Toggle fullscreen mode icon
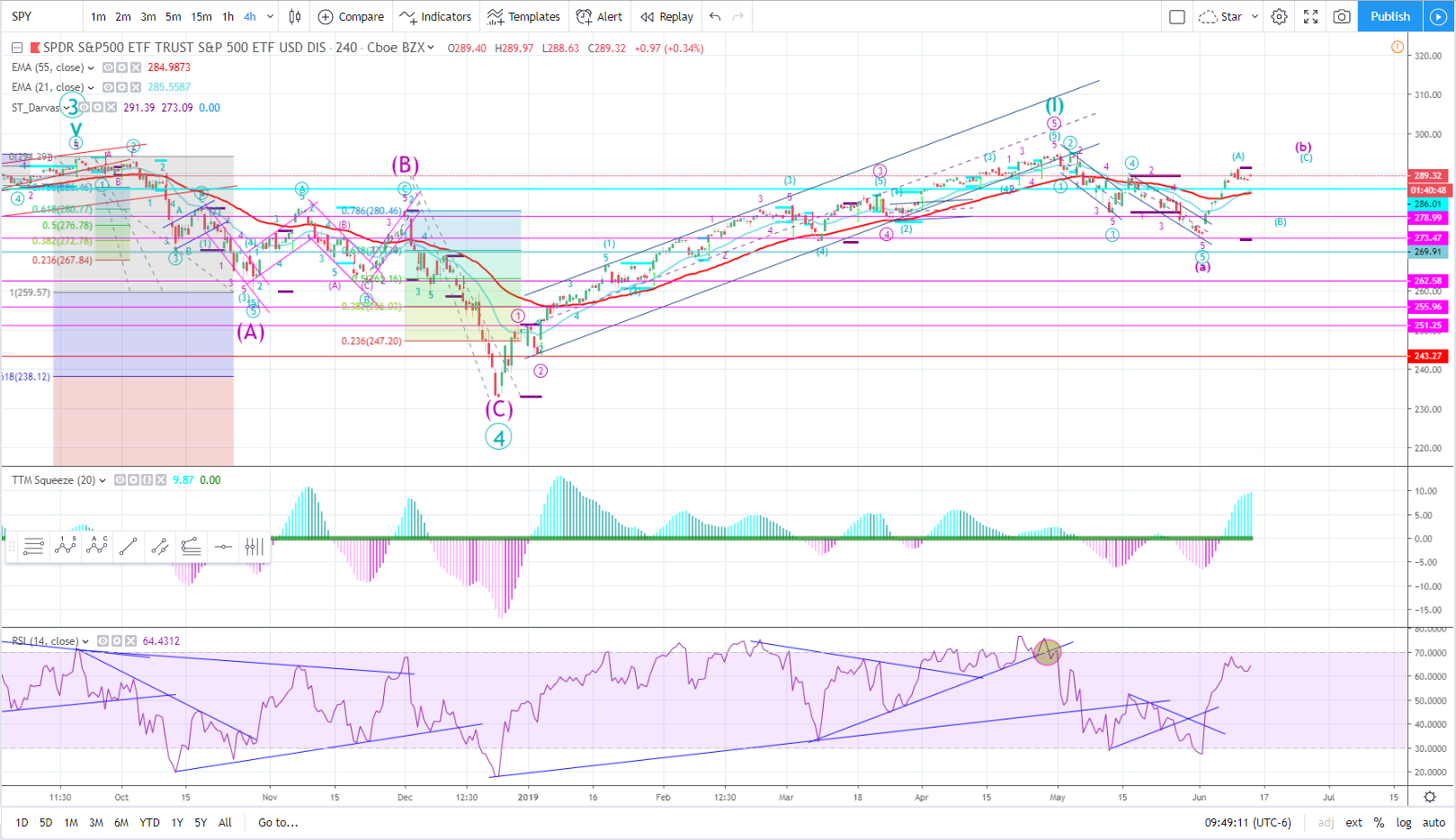Image resolution: width=1456 pixels, height=840 pixels. click(1310, 16)
